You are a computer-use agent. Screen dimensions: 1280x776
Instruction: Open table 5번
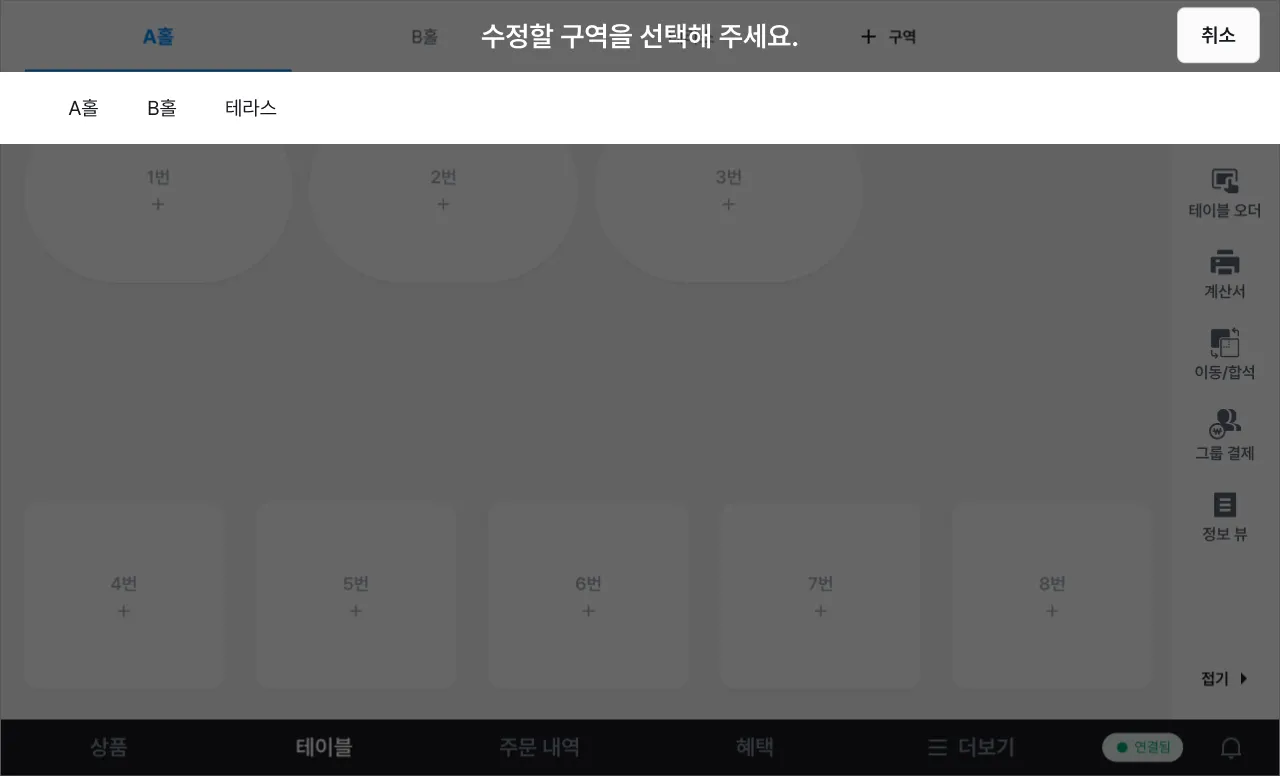(x=356, y=596)
